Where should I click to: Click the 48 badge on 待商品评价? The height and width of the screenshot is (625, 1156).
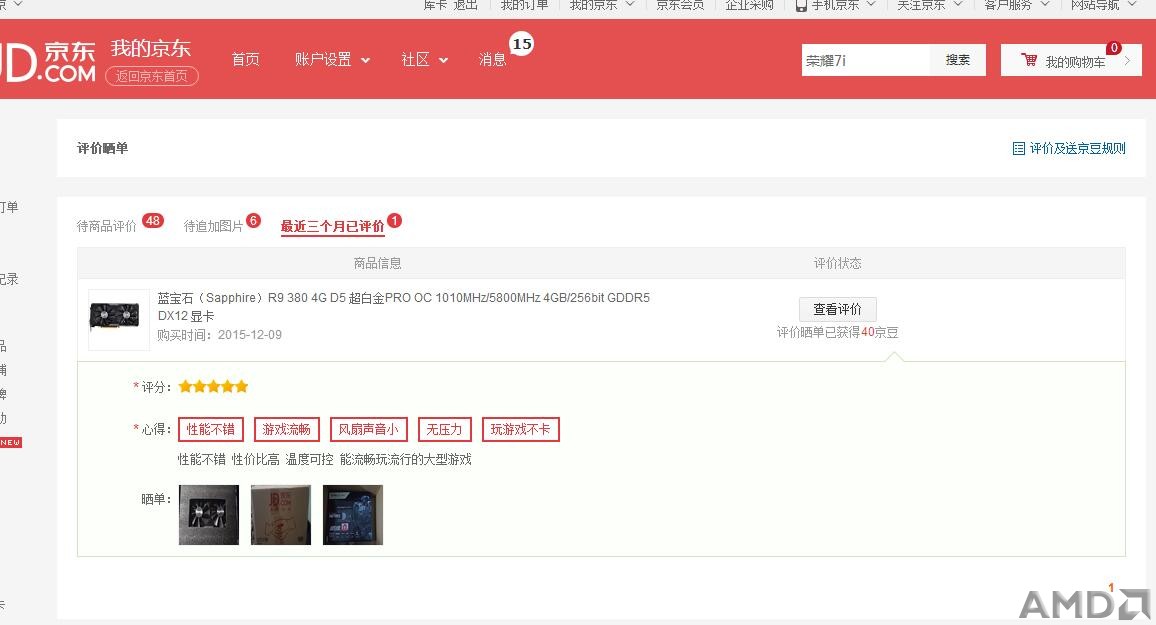pyautogui.click(x=153, y=220)
